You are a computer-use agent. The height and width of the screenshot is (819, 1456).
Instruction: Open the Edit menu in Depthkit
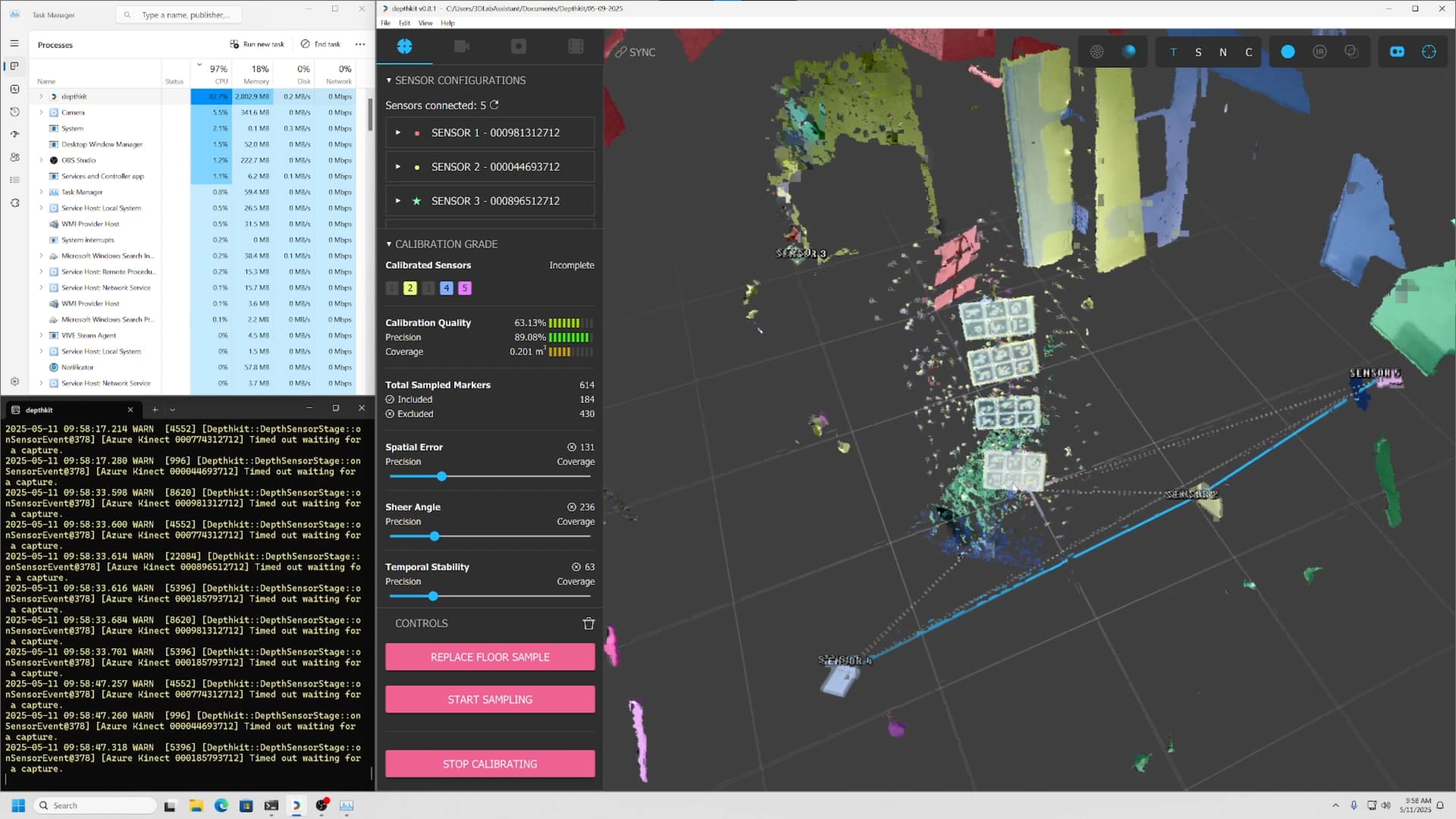click(404, 23)
